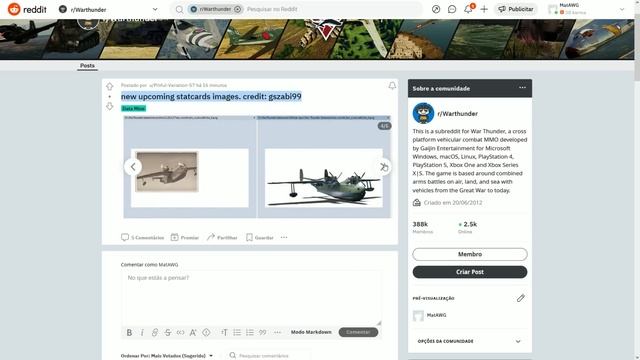Viewport: 640px width, 360px height.
Task: Edit user flair with pencil icon
Action: coord(520,298)
